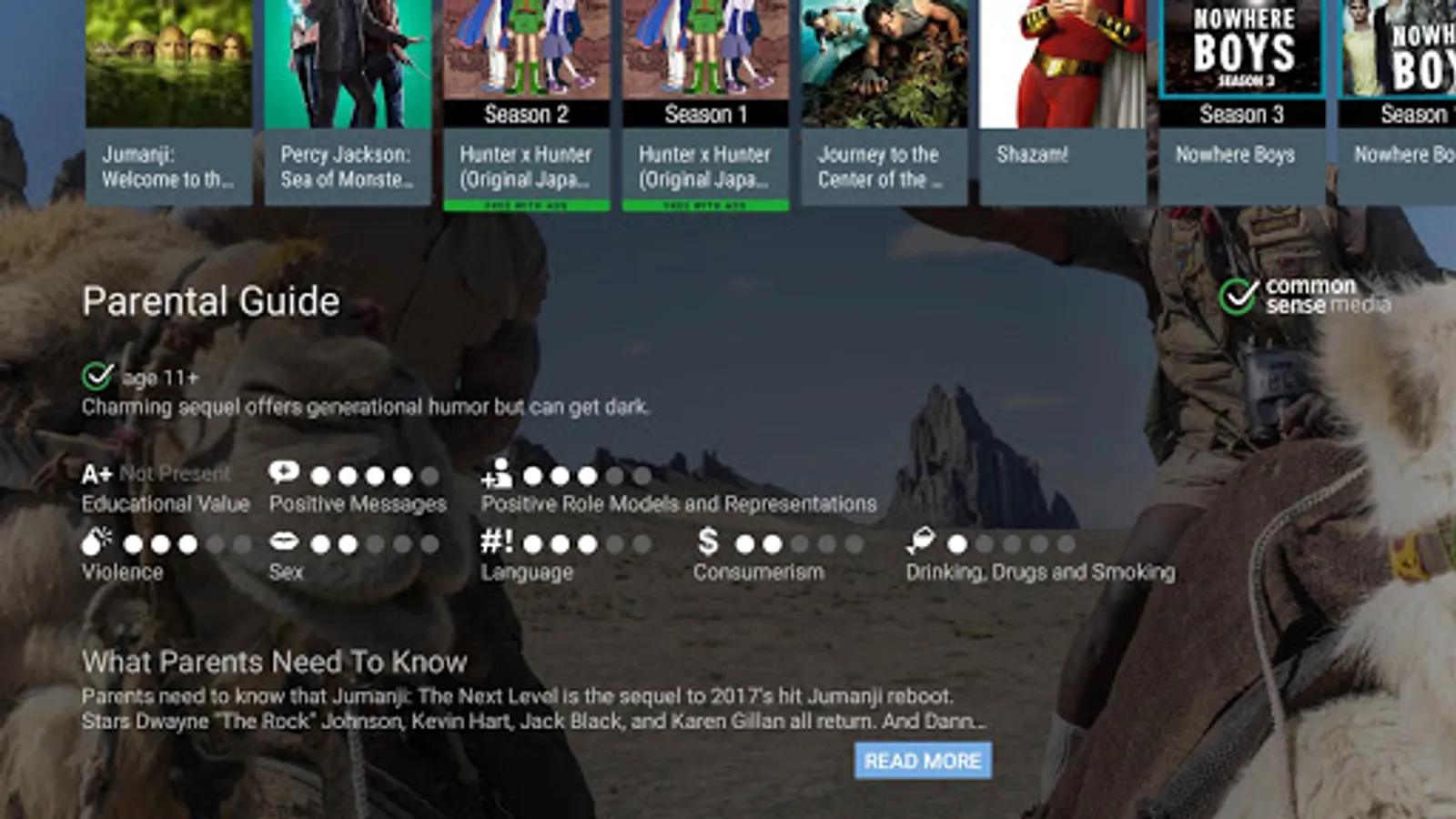Click the dollar sign Consumerism icon
The image size is (1456, 819).
click(708, 541)
